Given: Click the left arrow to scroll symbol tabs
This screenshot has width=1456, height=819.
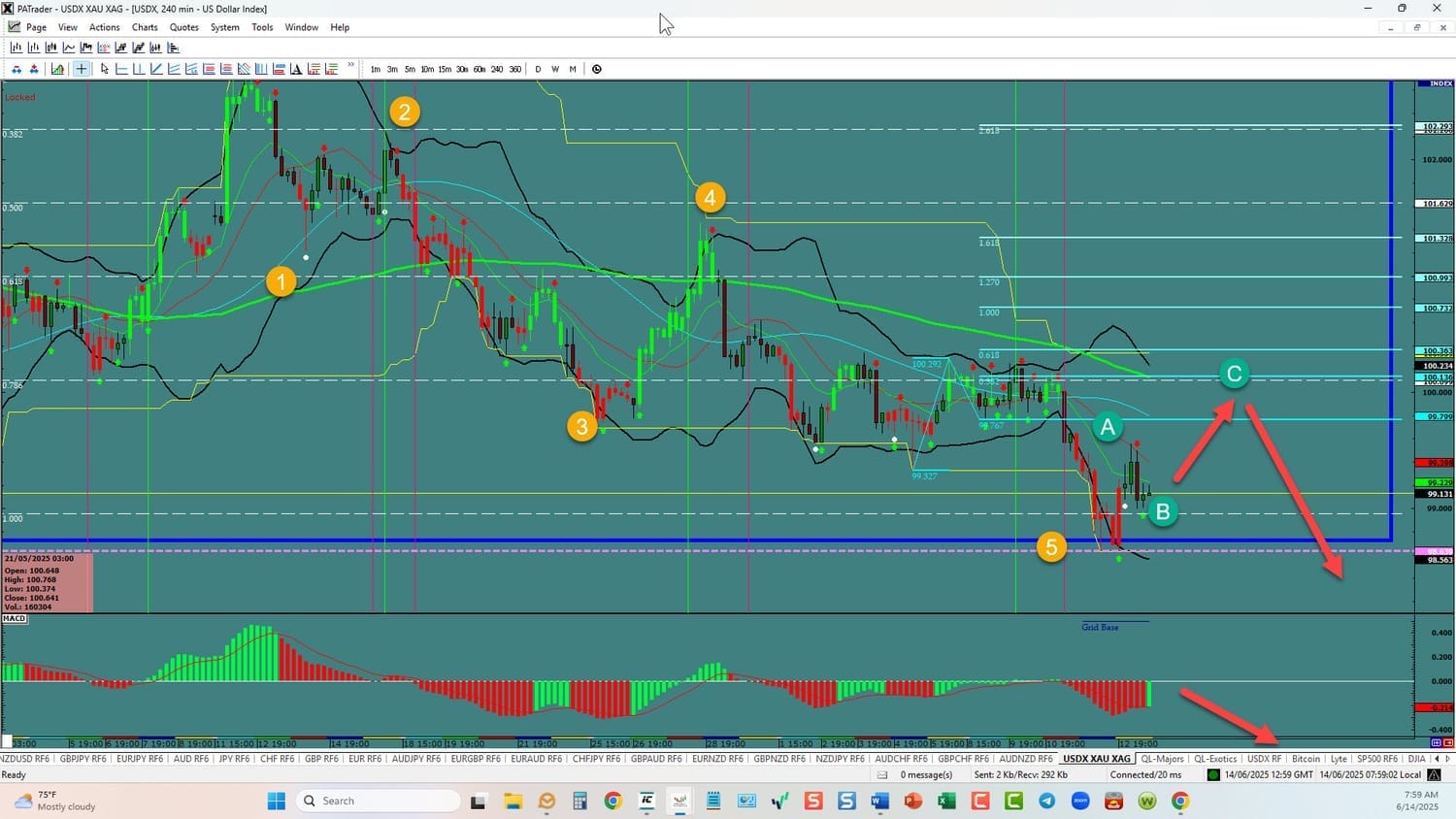Looking at the screenshot, I should pyautogui.click(x=1437, y=759).
